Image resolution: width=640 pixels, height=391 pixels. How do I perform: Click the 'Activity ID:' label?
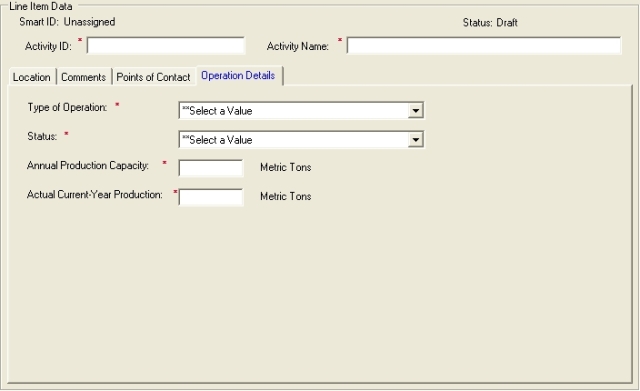(48, 47)
